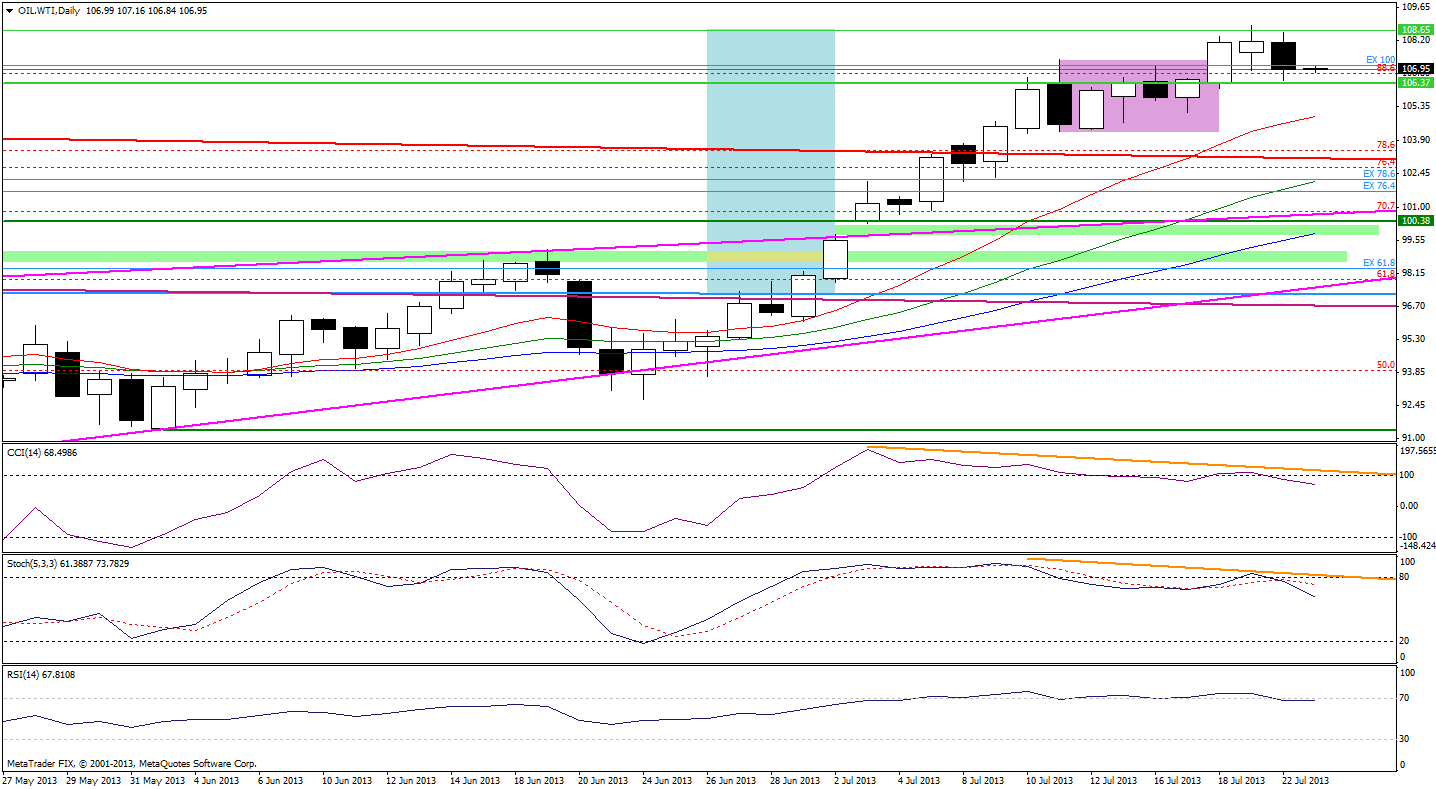
Task: Click the 95.30 value on price scale
Action: click(x=1415, y=339)
